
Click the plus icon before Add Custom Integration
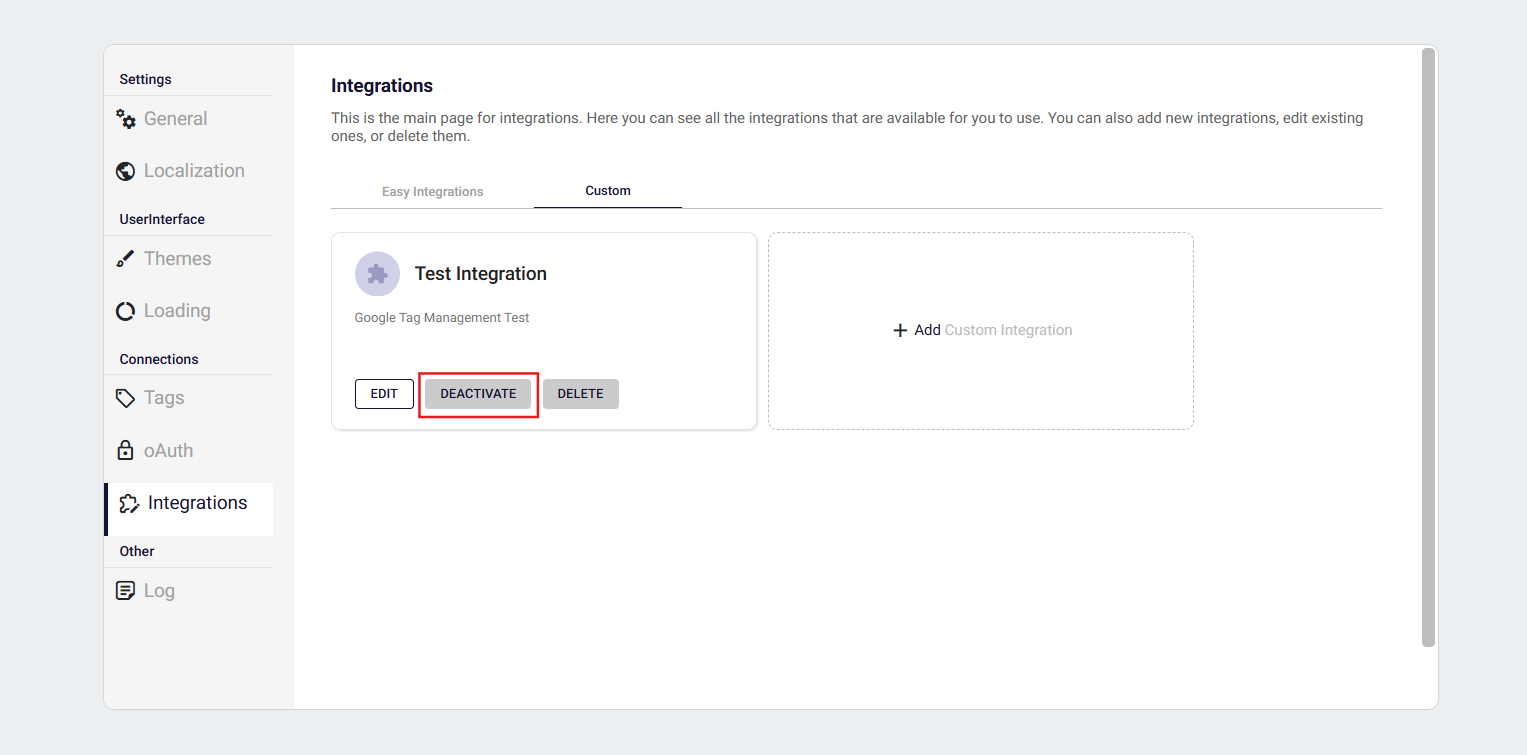(x=900, y=330)
